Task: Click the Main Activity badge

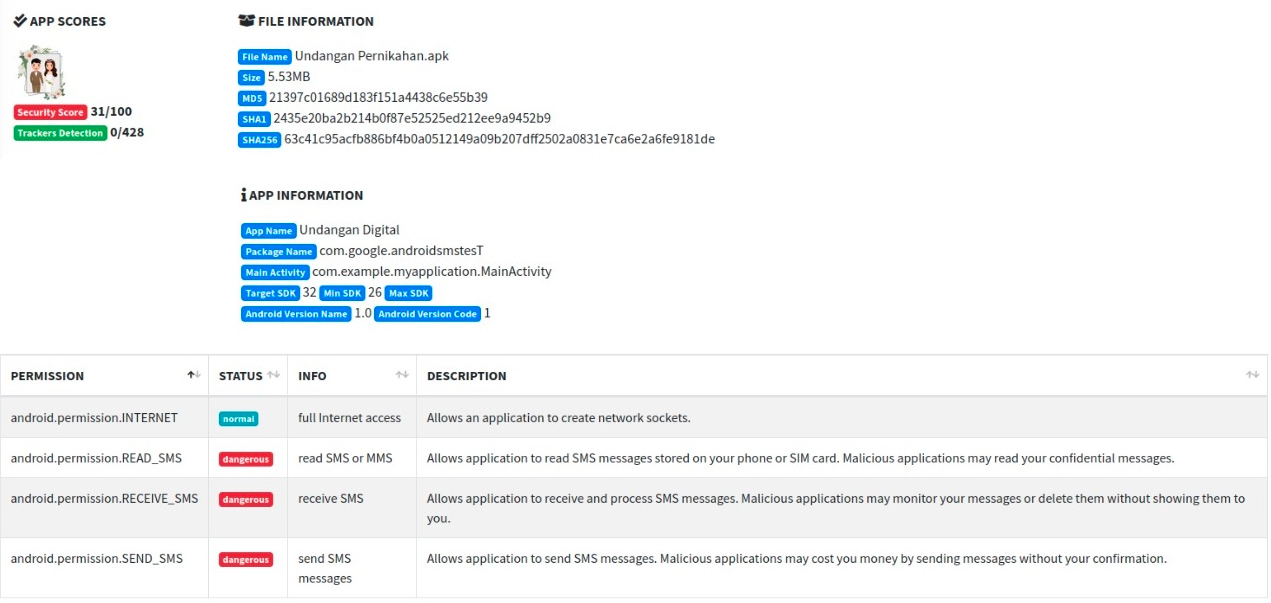Action: 275,272
